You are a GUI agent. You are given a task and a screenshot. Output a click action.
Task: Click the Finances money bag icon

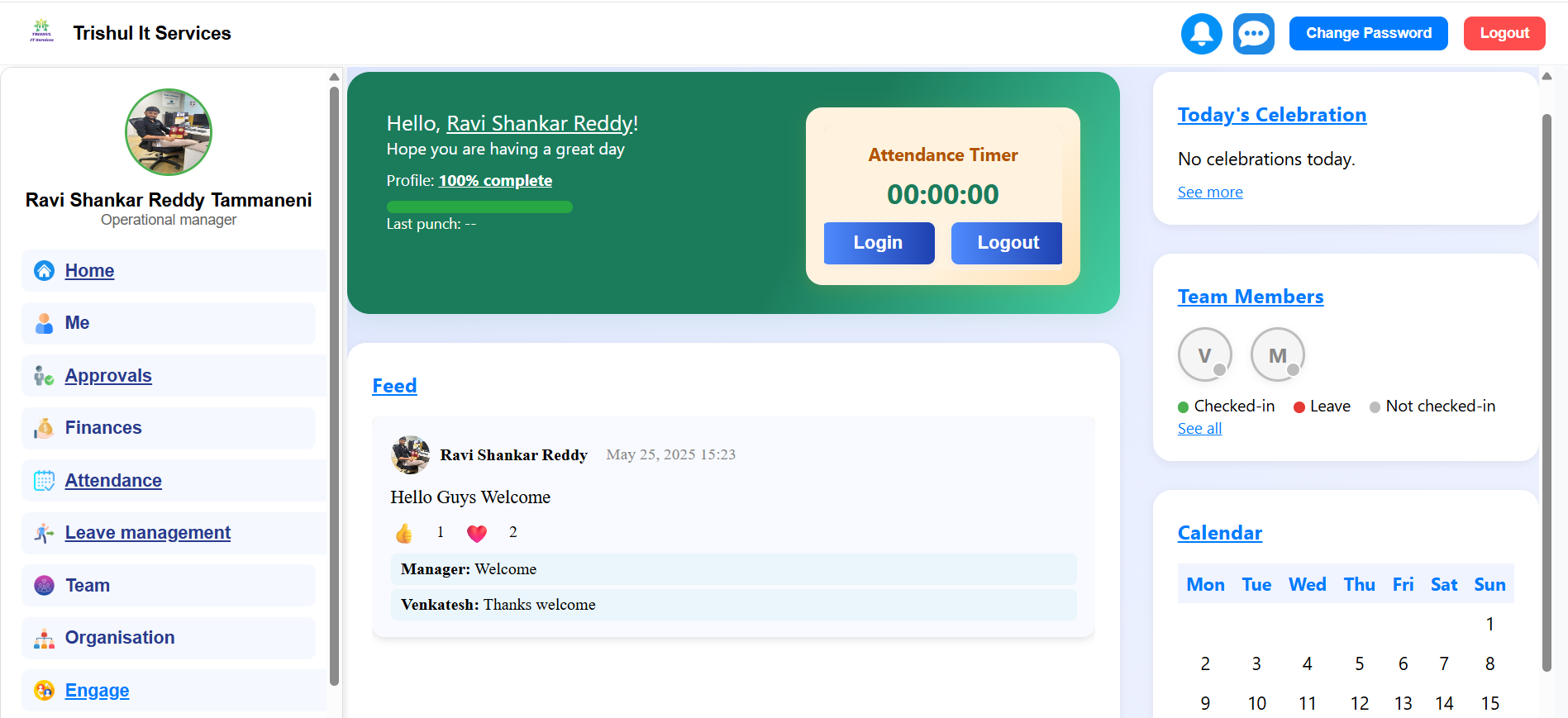(45, 428)
